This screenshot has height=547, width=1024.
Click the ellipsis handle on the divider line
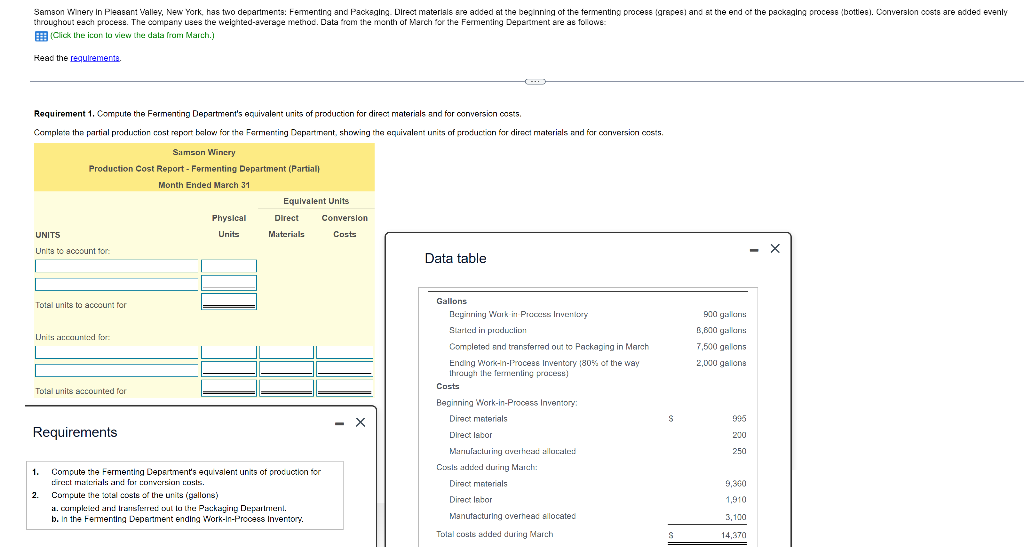(535, 82)
